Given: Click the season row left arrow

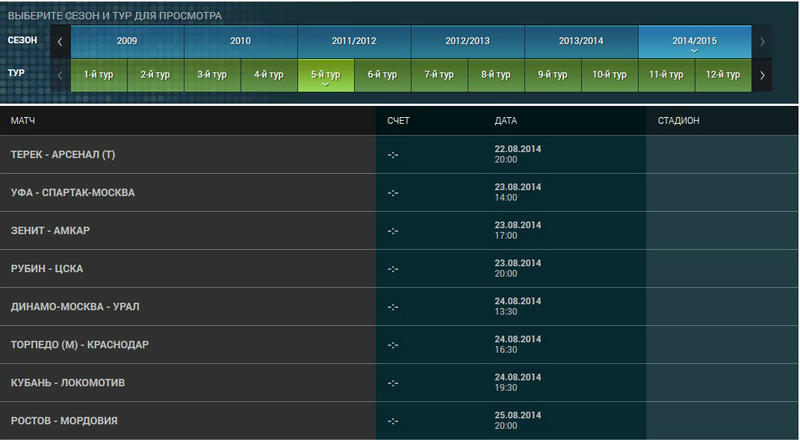Looking at the screenshot, I should click(x=60, y=41).
